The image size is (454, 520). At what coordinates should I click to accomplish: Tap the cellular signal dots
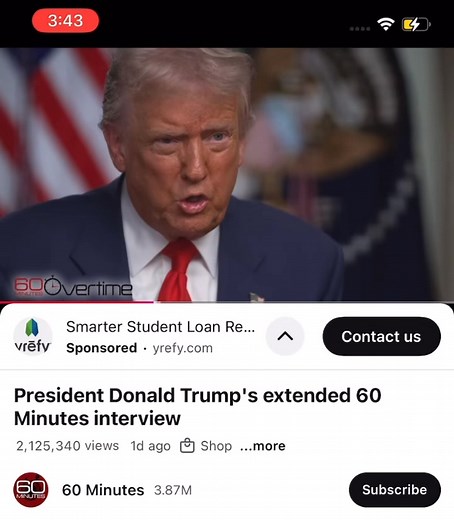[x=360, y=29]
